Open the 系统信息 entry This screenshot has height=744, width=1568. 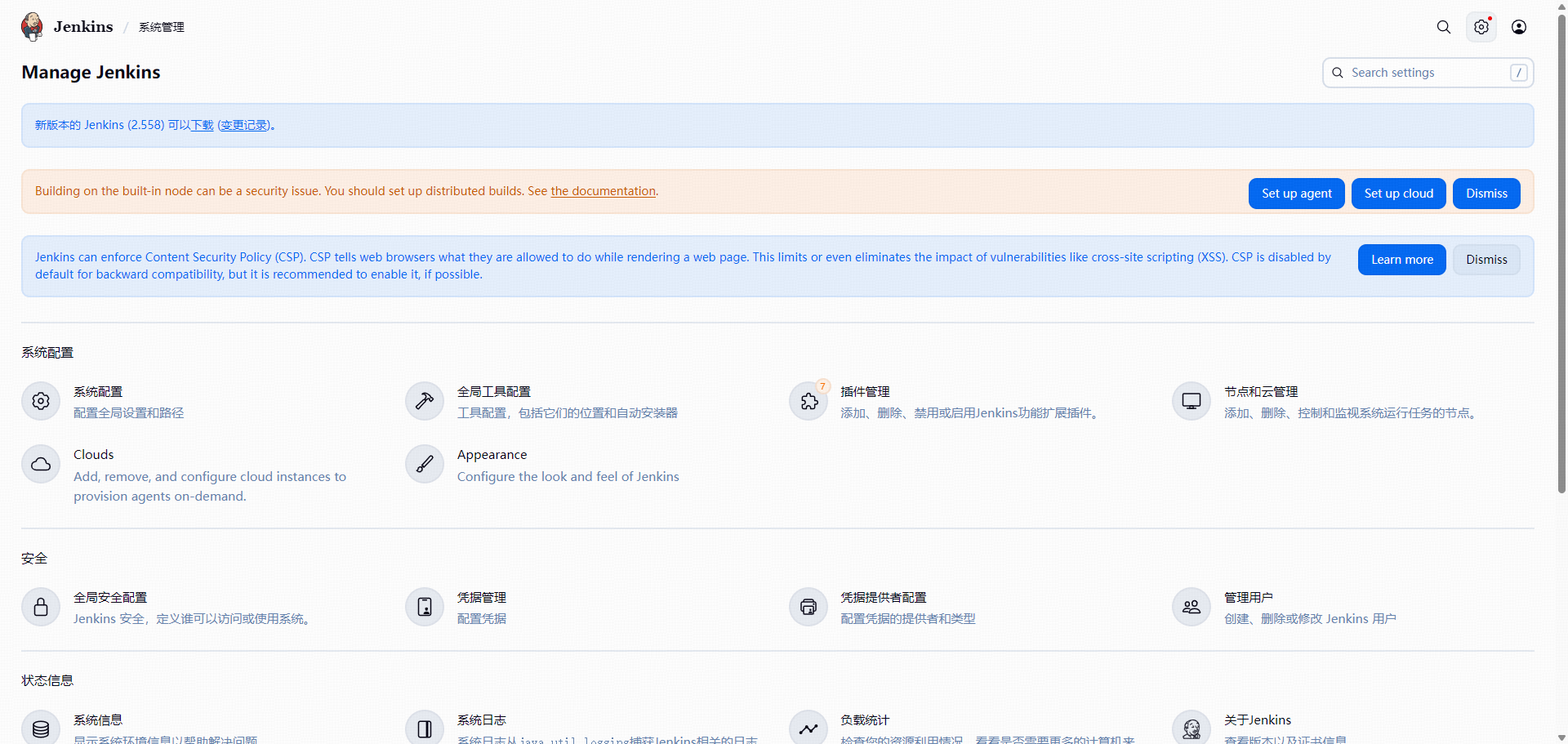pyautogui.click(x=98, y=720)
